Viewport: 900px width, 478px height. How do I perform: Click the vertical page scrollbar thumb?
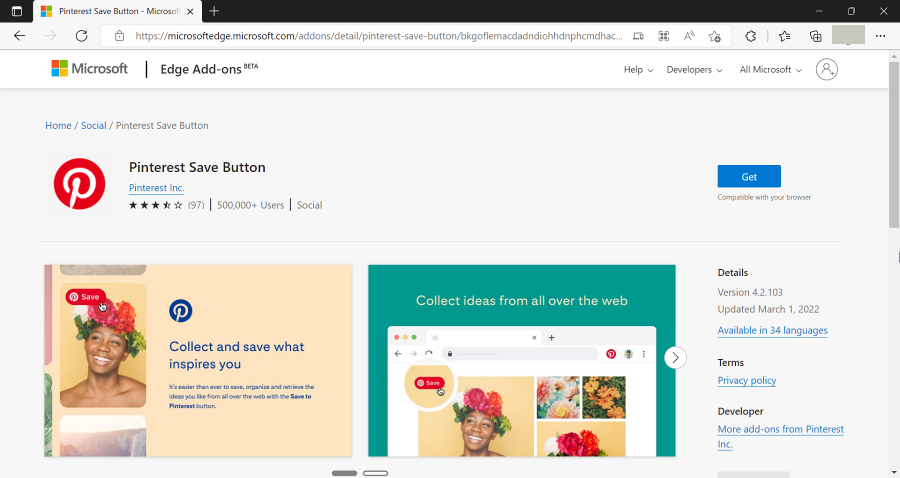pos(894,143)
